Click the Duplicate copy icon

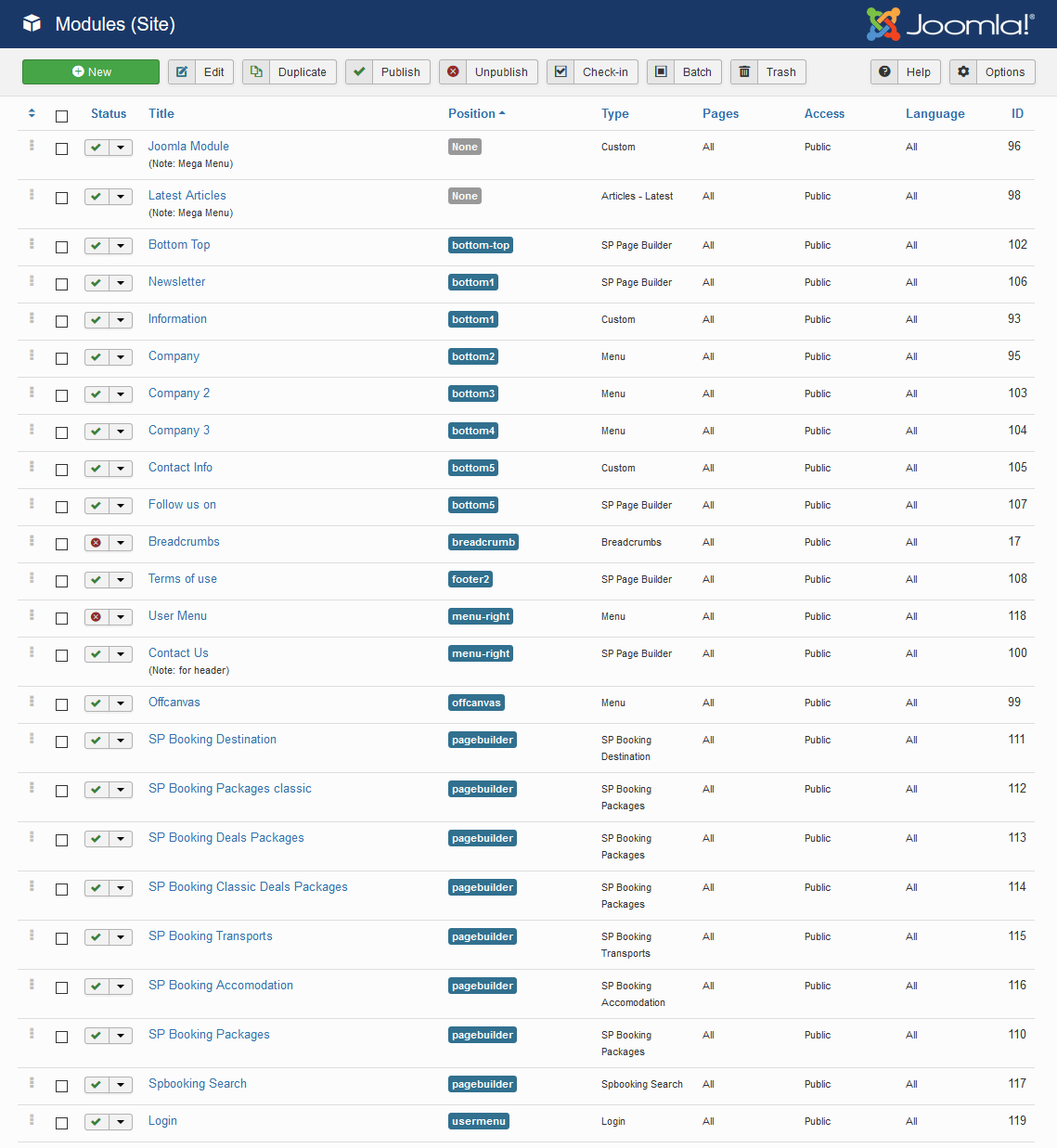pyautogui.click(x=256, y=72)
